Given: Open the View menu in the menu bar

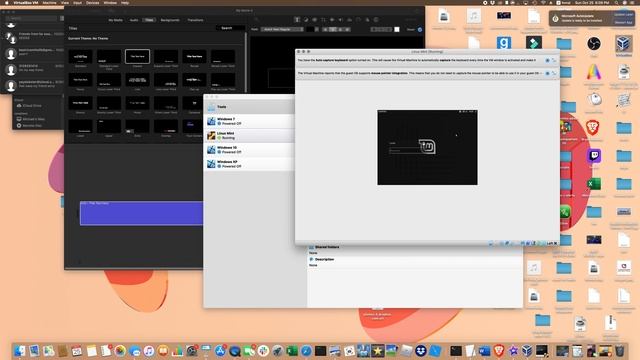Looking at the screenshot, I should coord(65,2).
